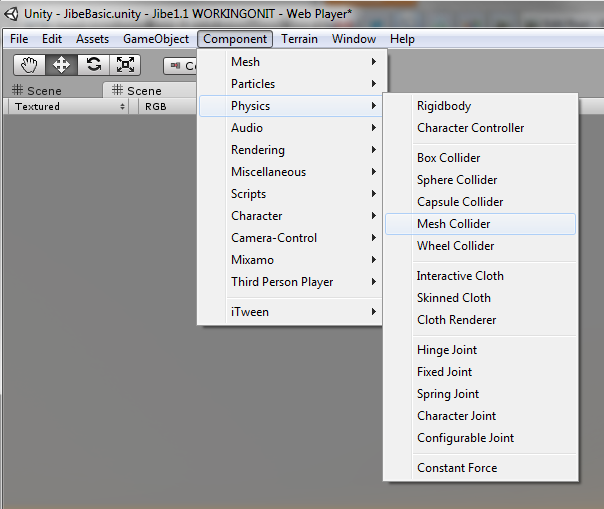Select the Hand tool in toolbar

tap(29, 65)
